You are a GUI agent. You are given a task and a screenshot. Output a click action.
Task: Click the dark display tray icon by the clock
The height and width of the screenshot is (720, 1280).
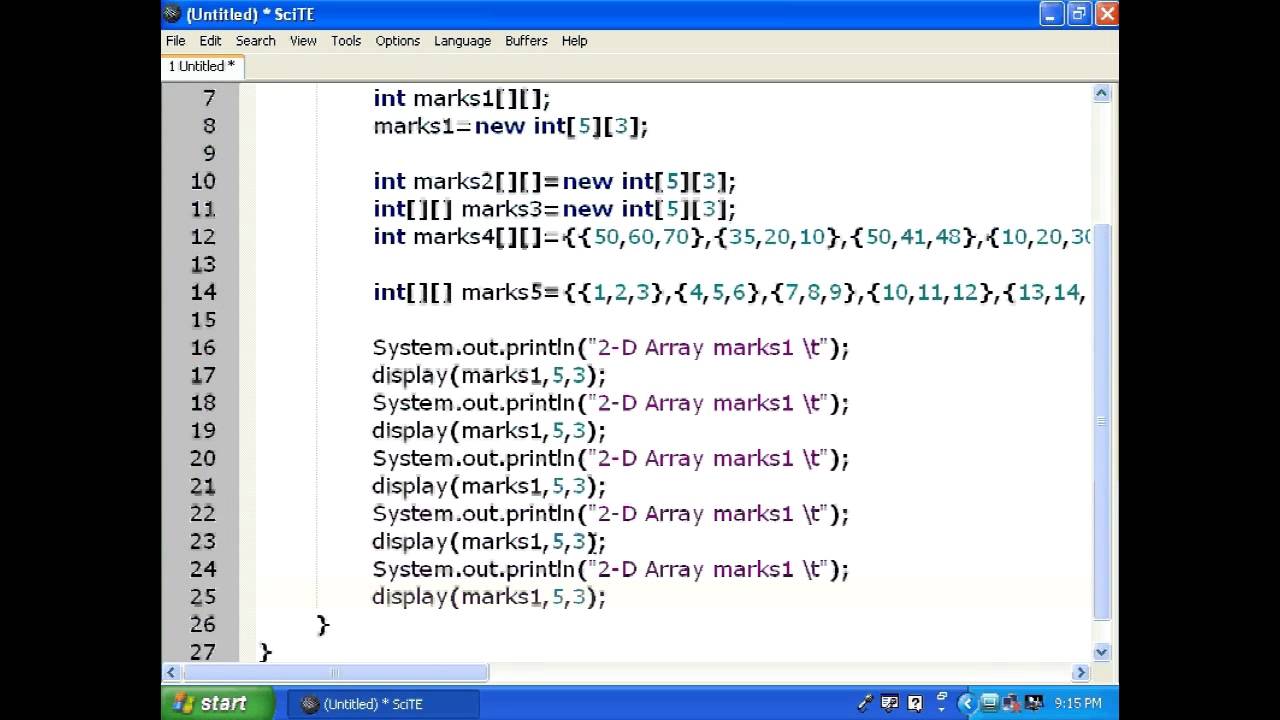pos(1034,703)
